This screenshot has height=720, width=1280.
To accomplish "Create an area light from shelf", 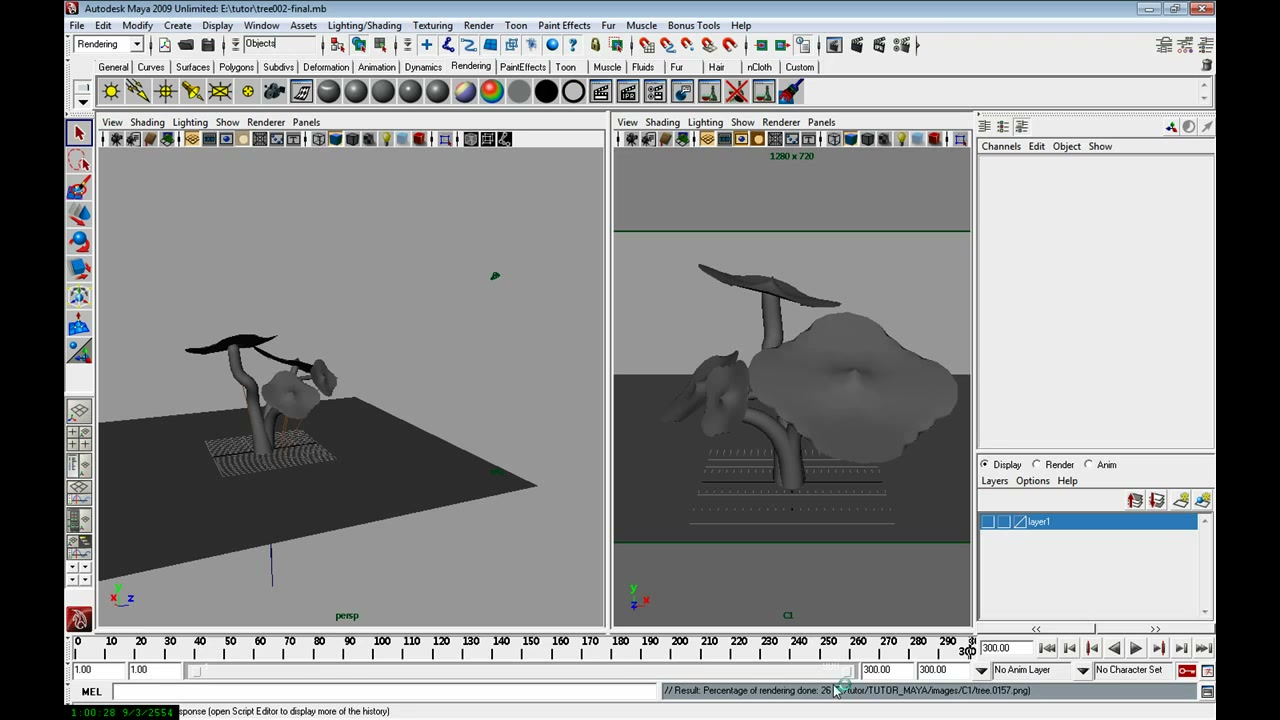I will [219, 92].
